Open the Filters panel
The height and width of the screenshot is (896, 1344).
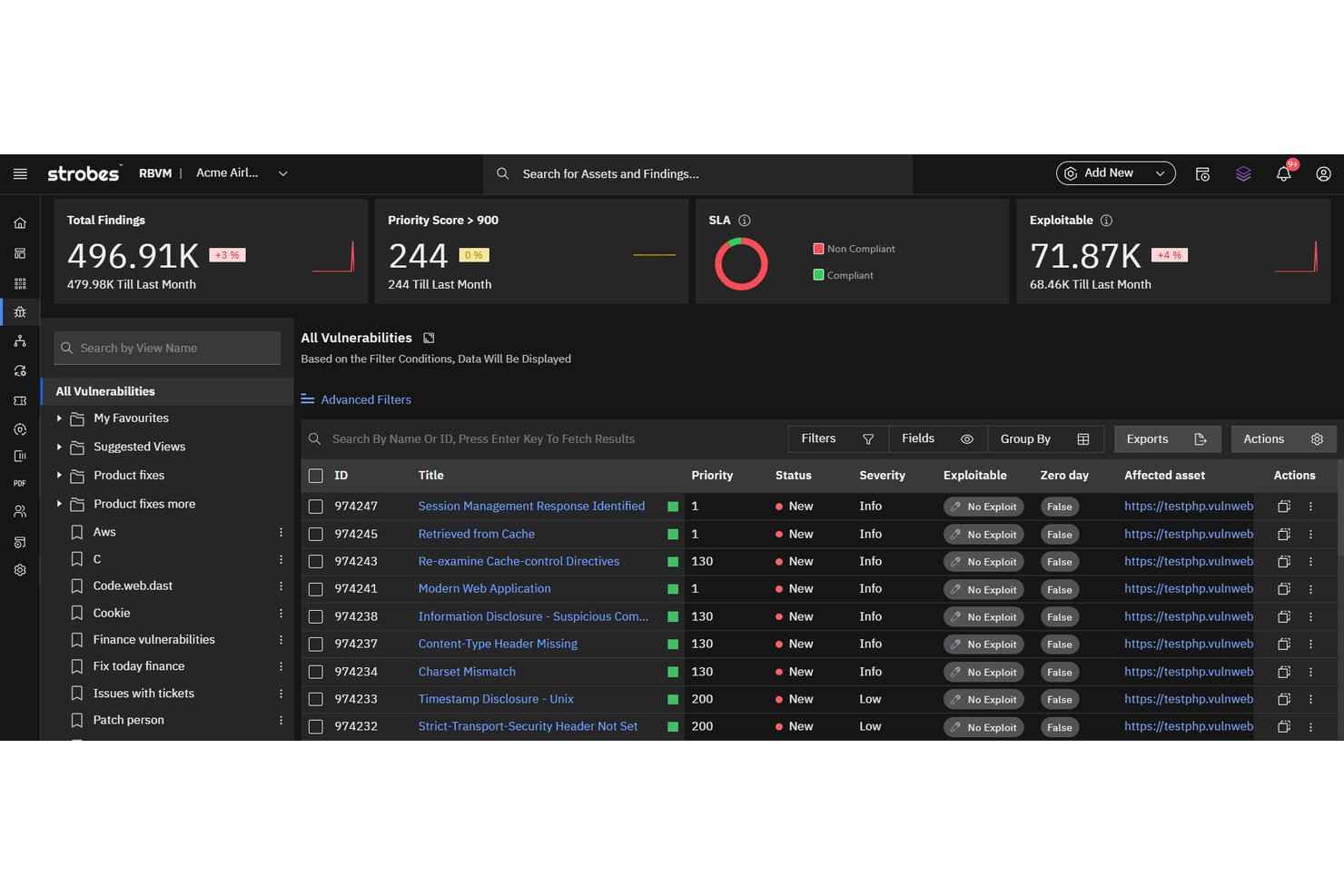[x=838, y=439]
